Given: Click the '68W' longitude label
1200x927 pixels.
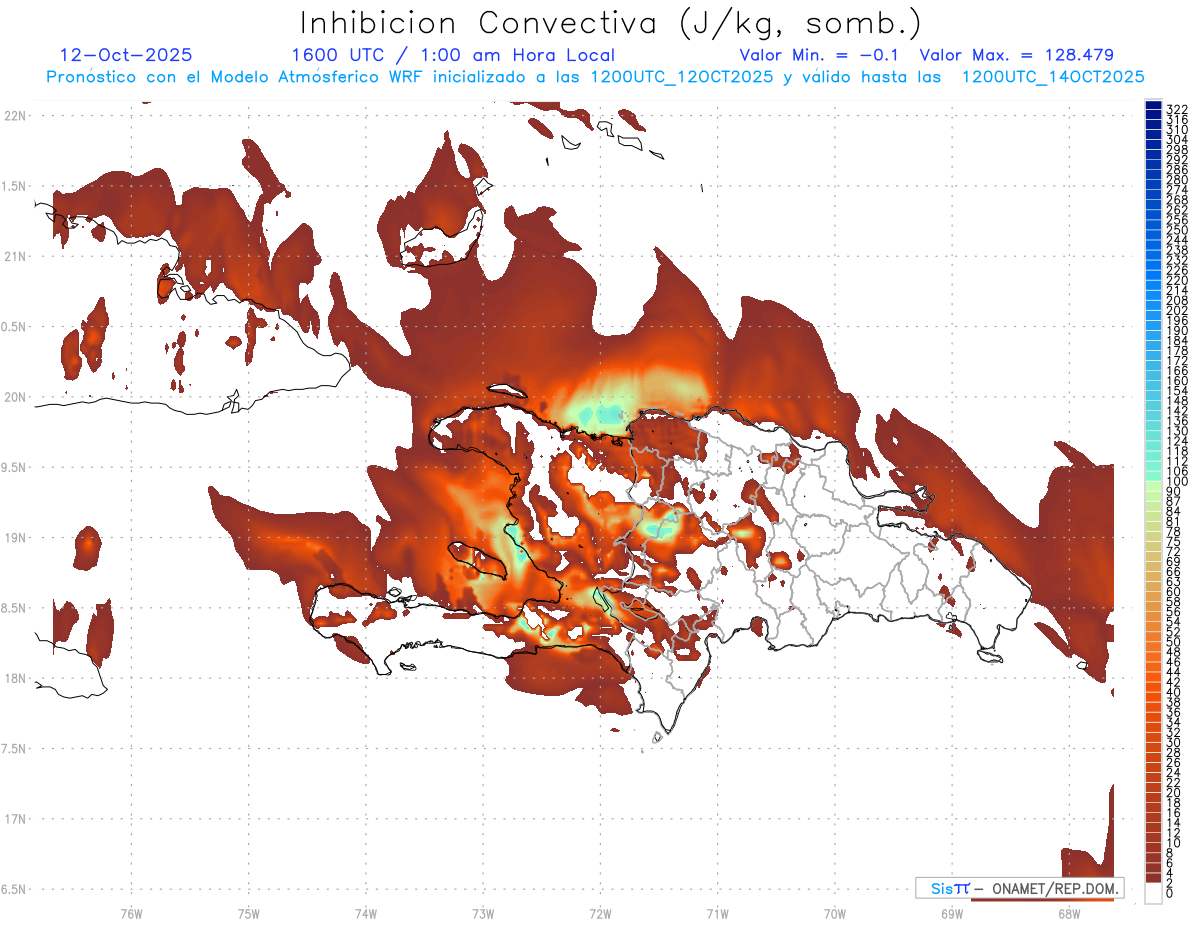Looking at the screenshot, I should pyautogui.click(x=1069, y=913).
